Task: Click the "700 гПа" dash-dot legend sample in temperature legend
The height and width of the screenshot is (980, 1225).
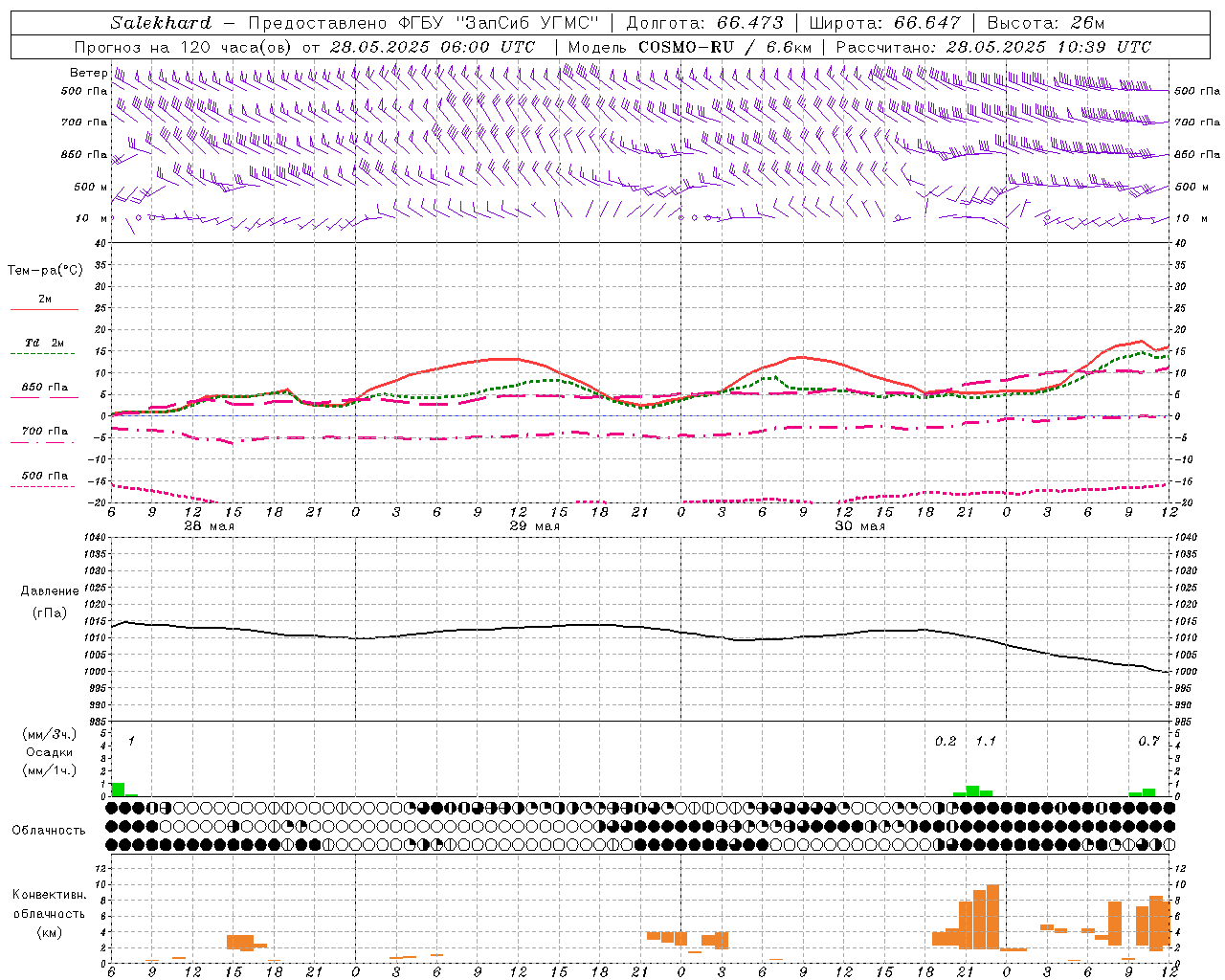Action: point(44,442)
